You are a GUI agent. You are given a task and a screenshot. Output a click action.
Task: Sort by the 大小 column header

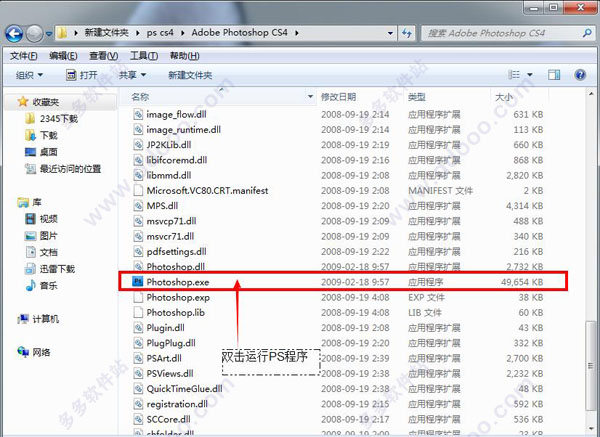tap(504, 97)
